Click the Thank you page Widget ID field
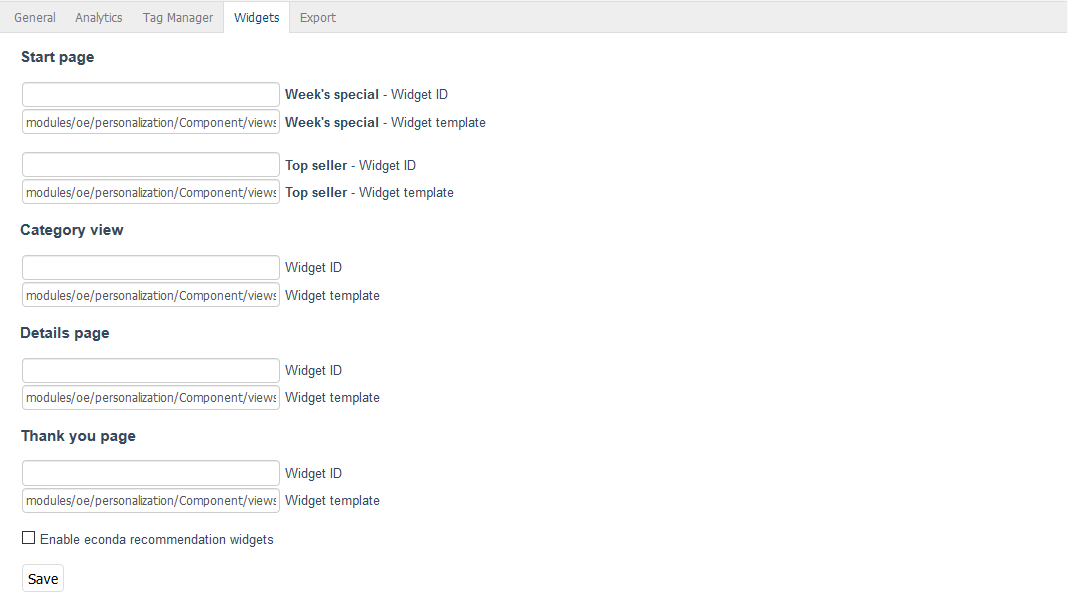The width and height of the screenshot is (1068, 605). point(151,474)
